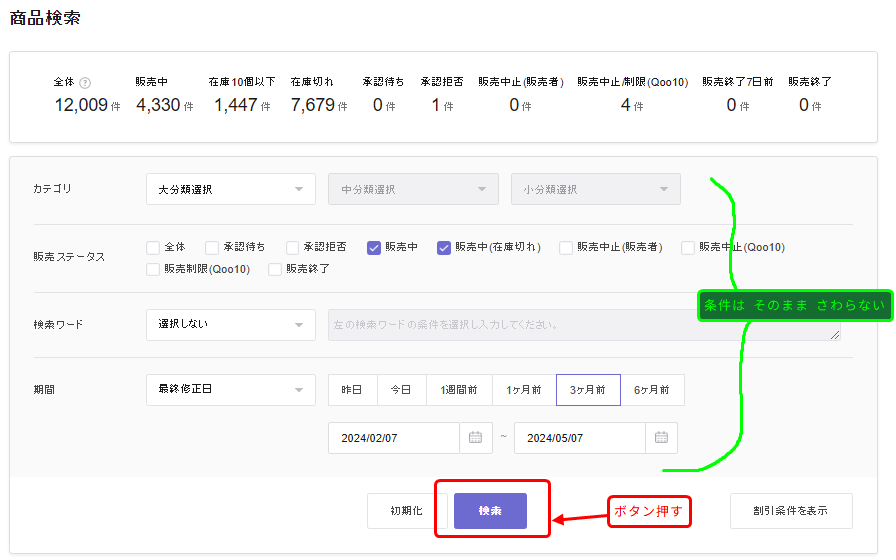Click the start date field 2024/02/07
Viewport: 896px width, 560px height.
pos(394,438)
